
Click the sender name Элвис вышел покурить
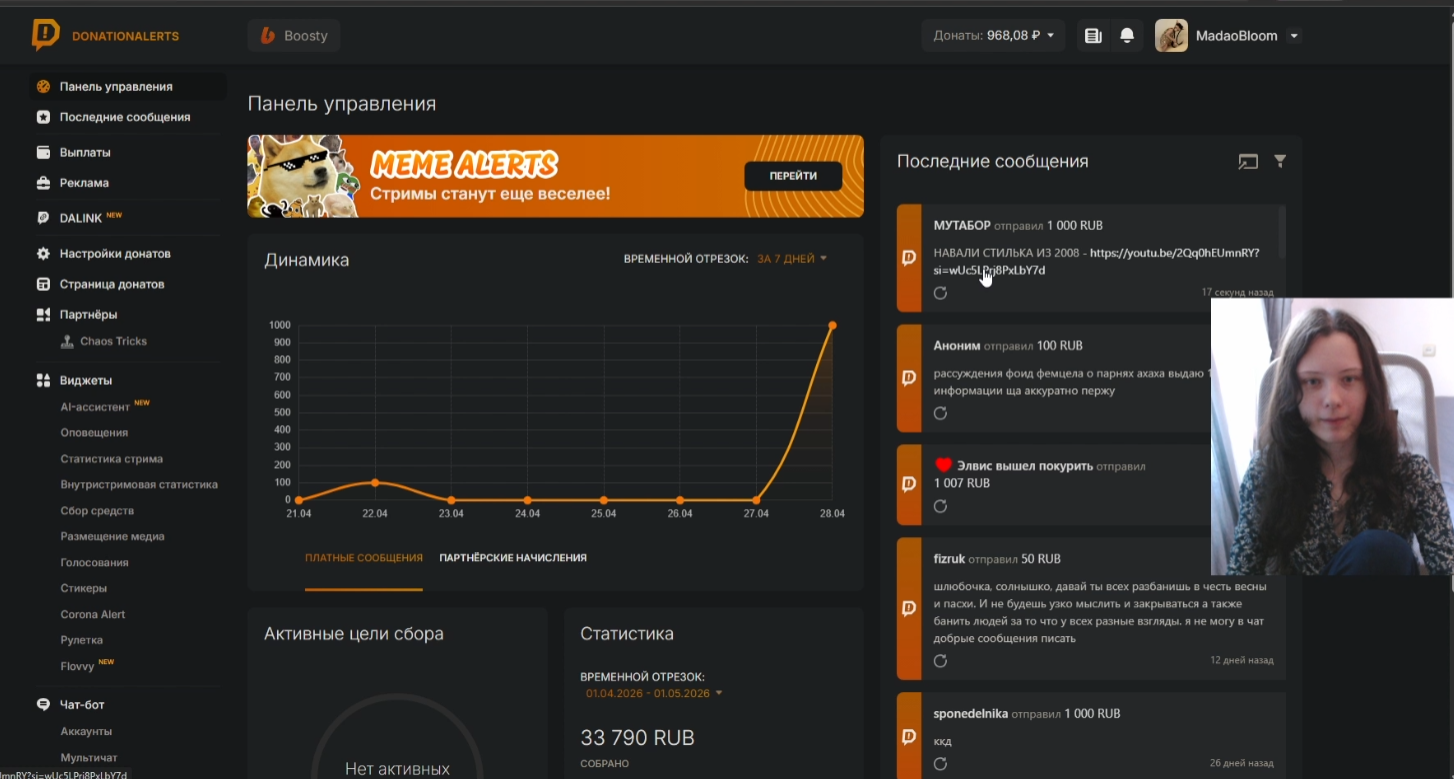(1025, 466)
